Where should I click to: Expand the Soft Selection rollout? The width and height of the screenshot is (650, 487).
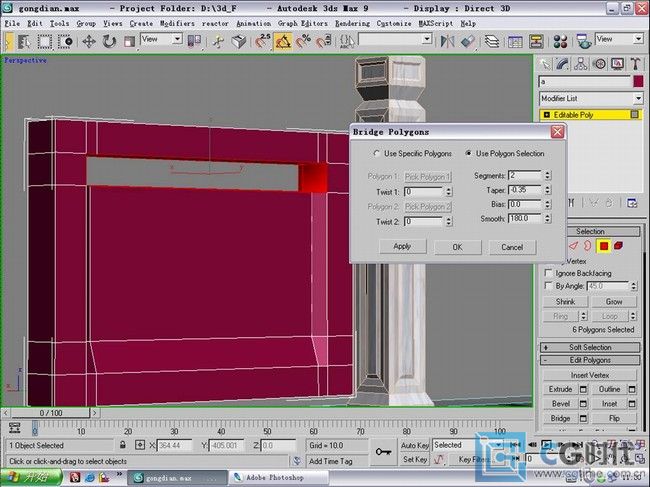click(x=590, y=347)
